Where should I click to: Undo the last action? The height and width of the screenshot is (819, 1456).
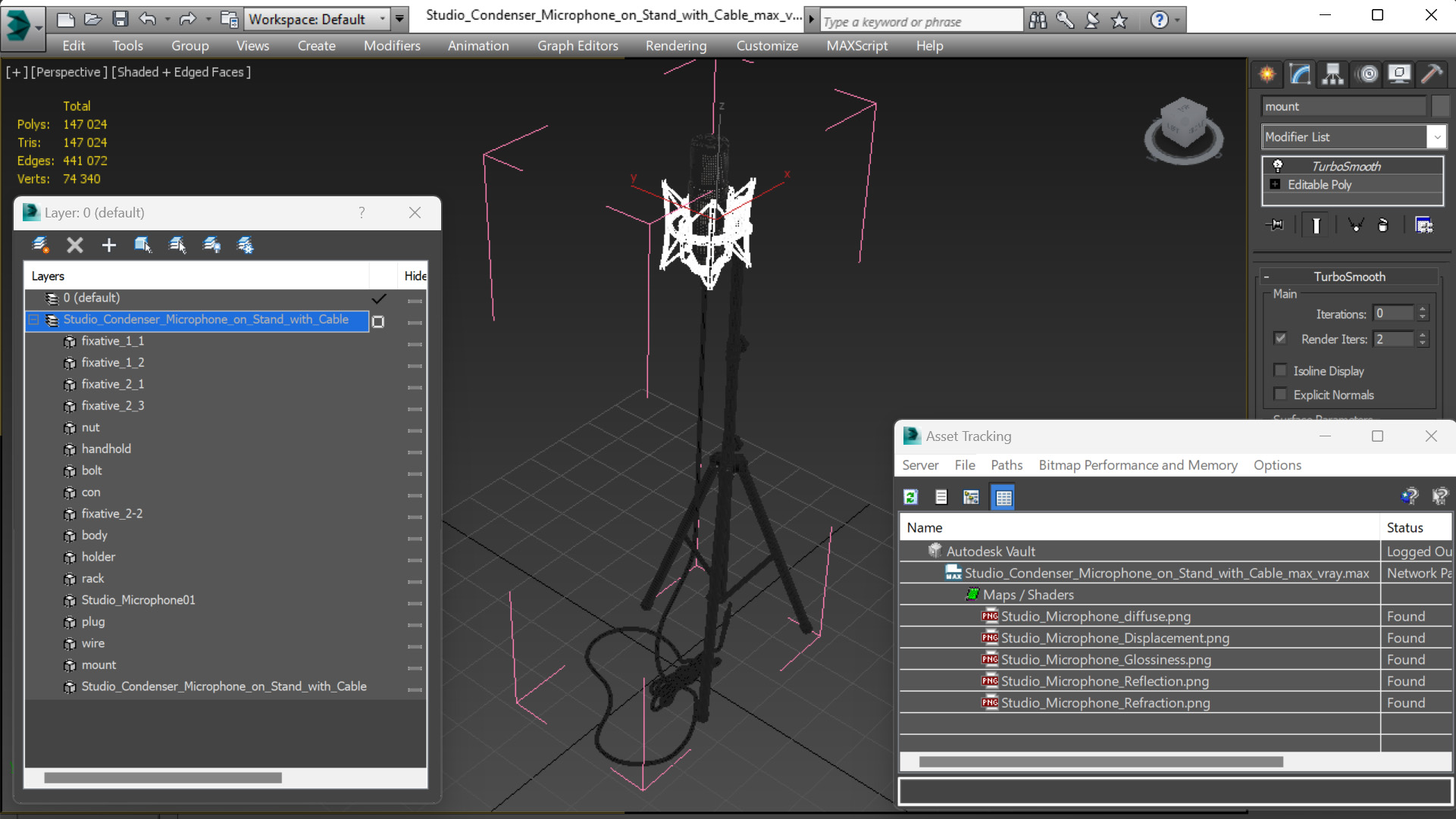point(147,19)
